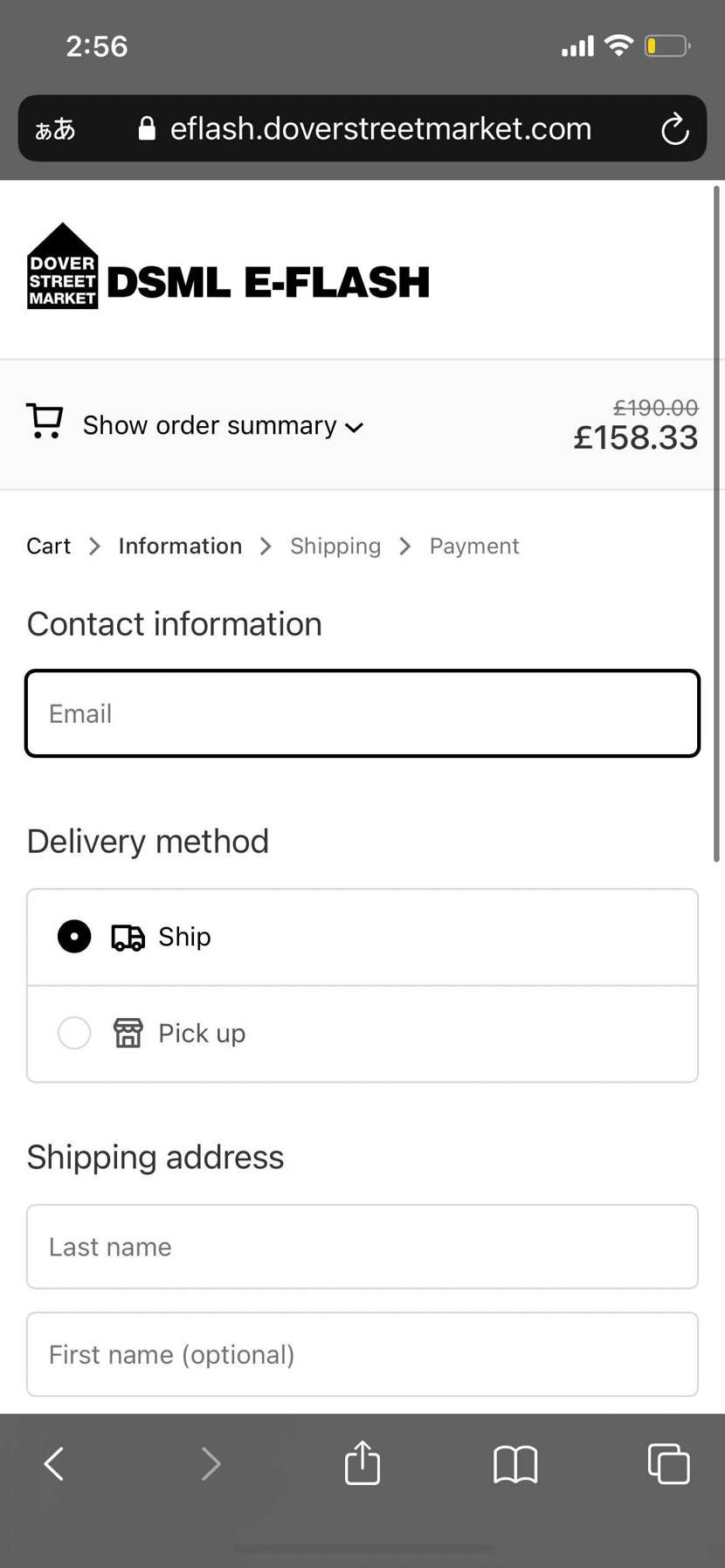Open Safari bookmarks book icon

pos(515,1464)
